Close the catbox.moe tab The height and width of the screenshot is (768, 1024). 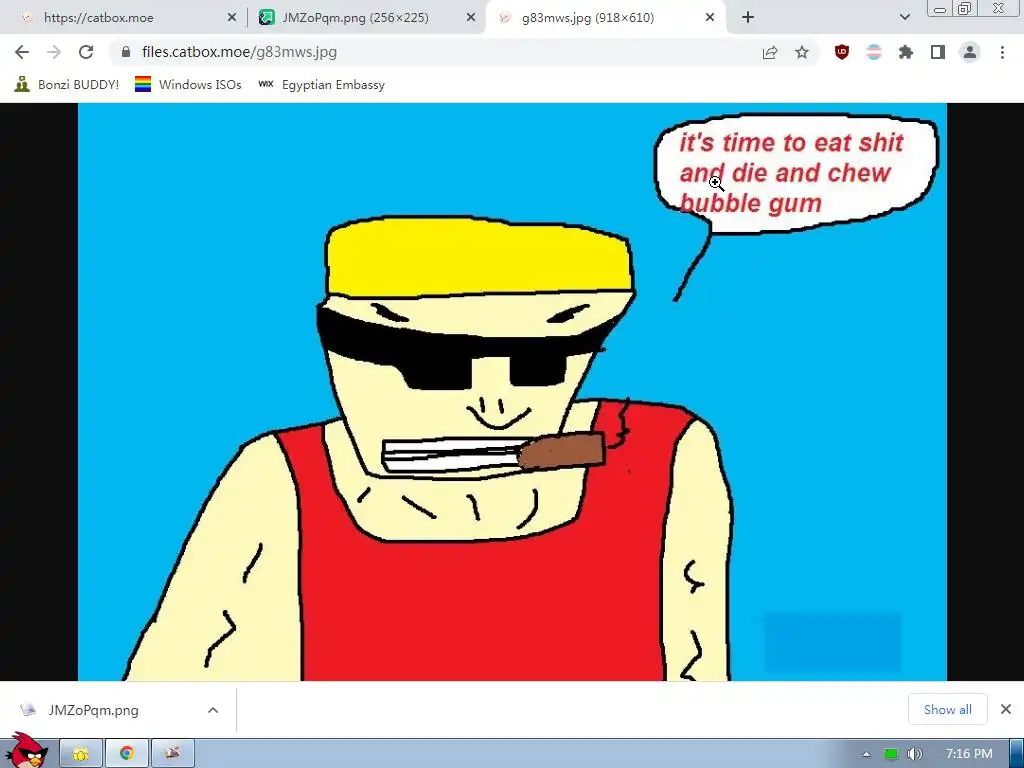point(232,18)
